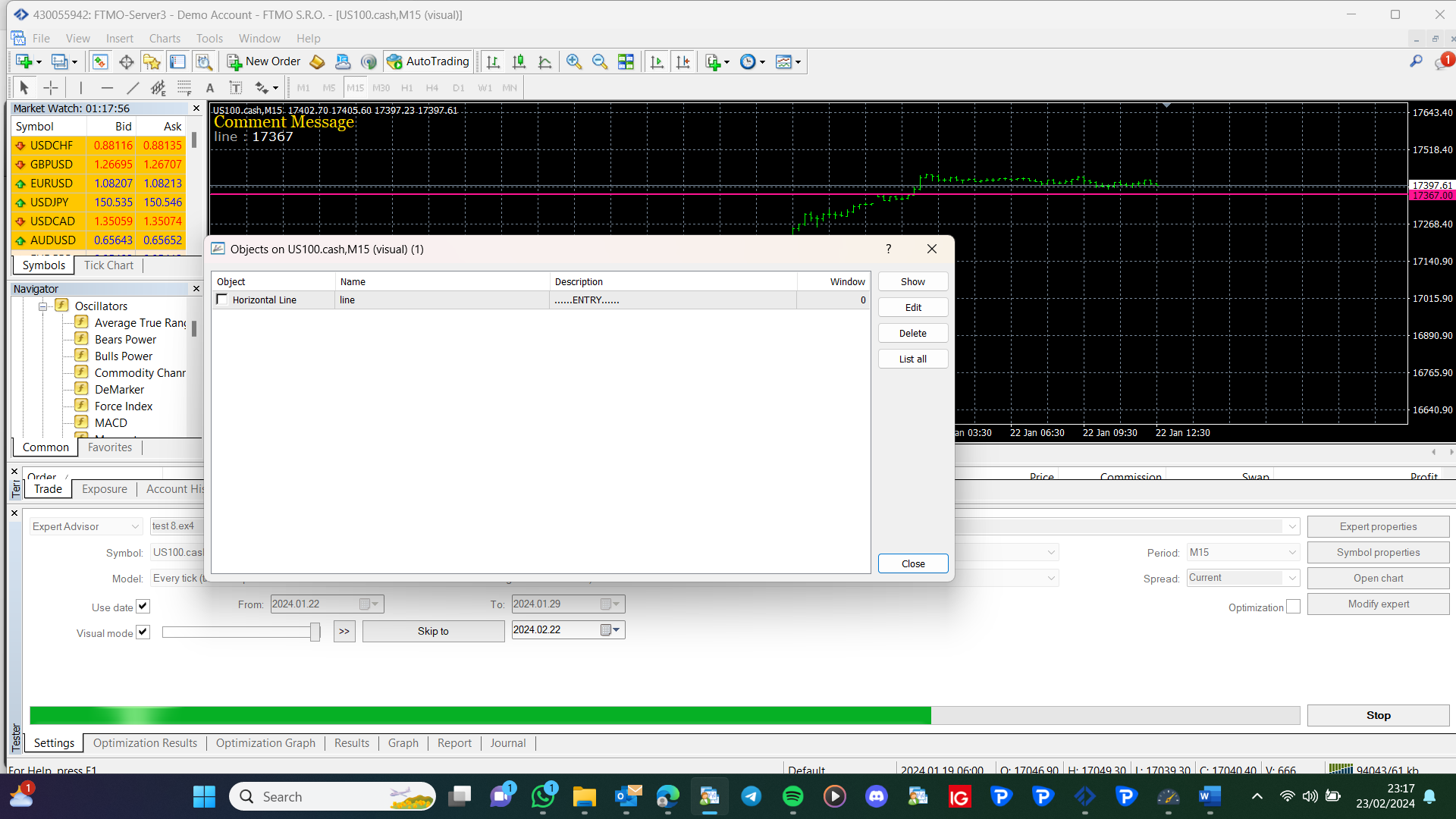Toggle the Terminal panel toolbar icon
The width and height of the screenshot is (1456, 819).
[x=177, y=62]
